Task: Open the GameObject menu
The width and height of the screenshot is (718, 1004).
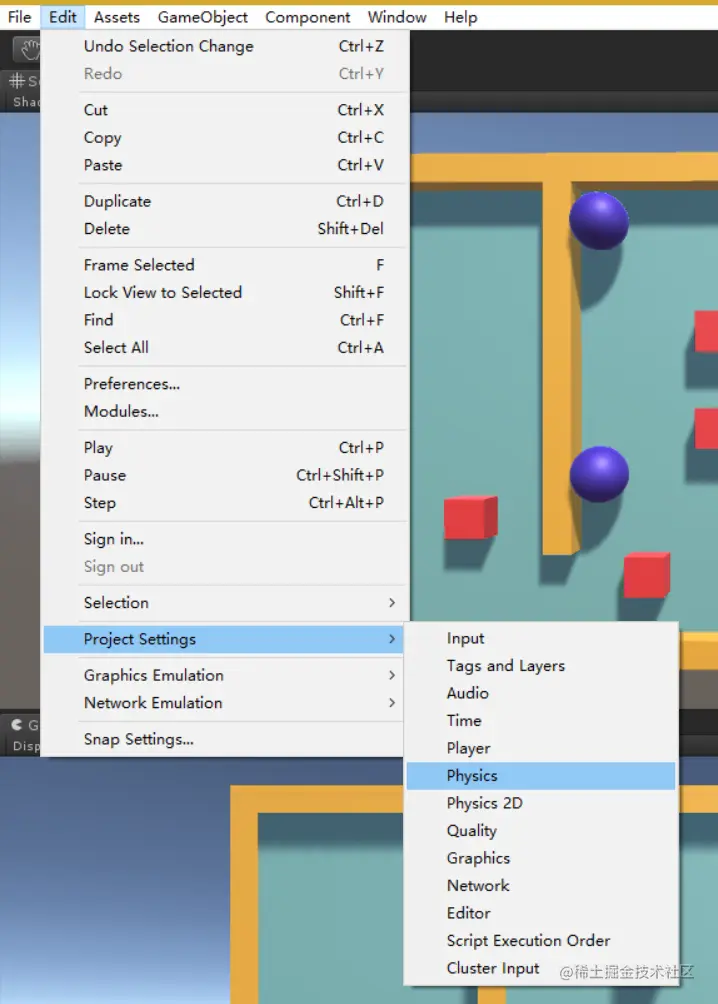Action: pyautogui.click(x=202, y=17)
